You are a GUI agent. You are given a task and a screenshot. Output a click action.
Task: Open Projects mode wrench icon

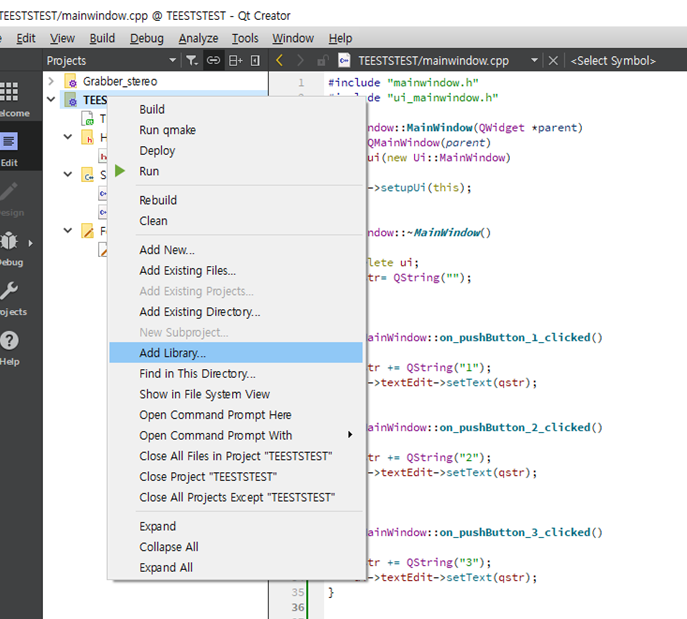[x=9, y=297]
